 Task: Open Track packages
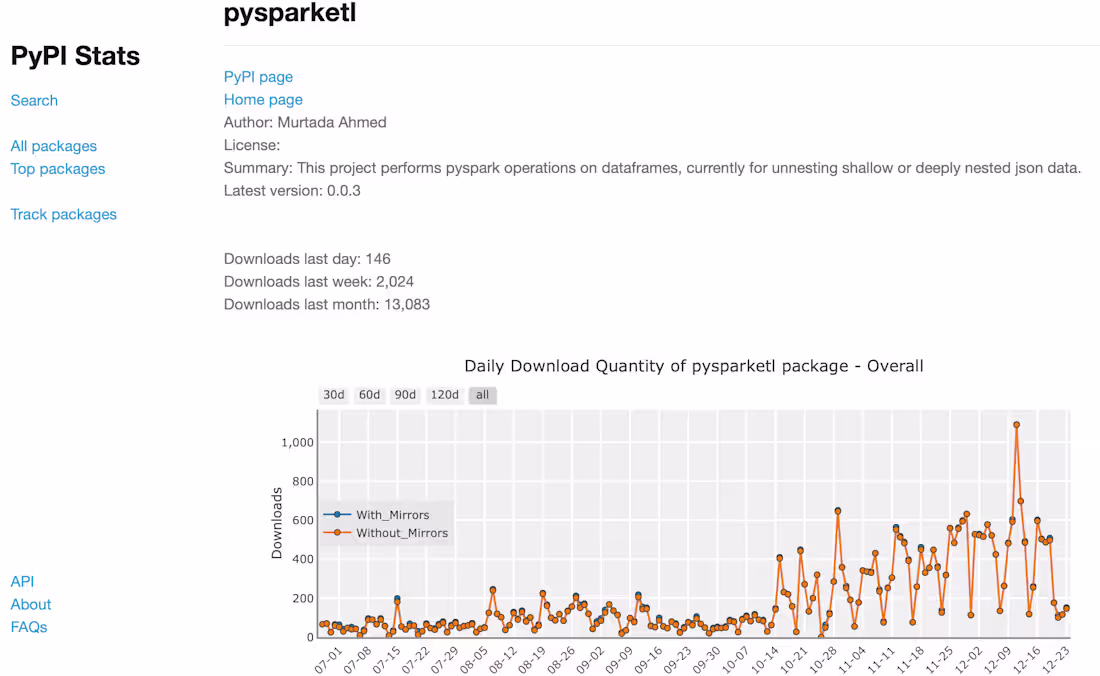(x=63, y=214)
